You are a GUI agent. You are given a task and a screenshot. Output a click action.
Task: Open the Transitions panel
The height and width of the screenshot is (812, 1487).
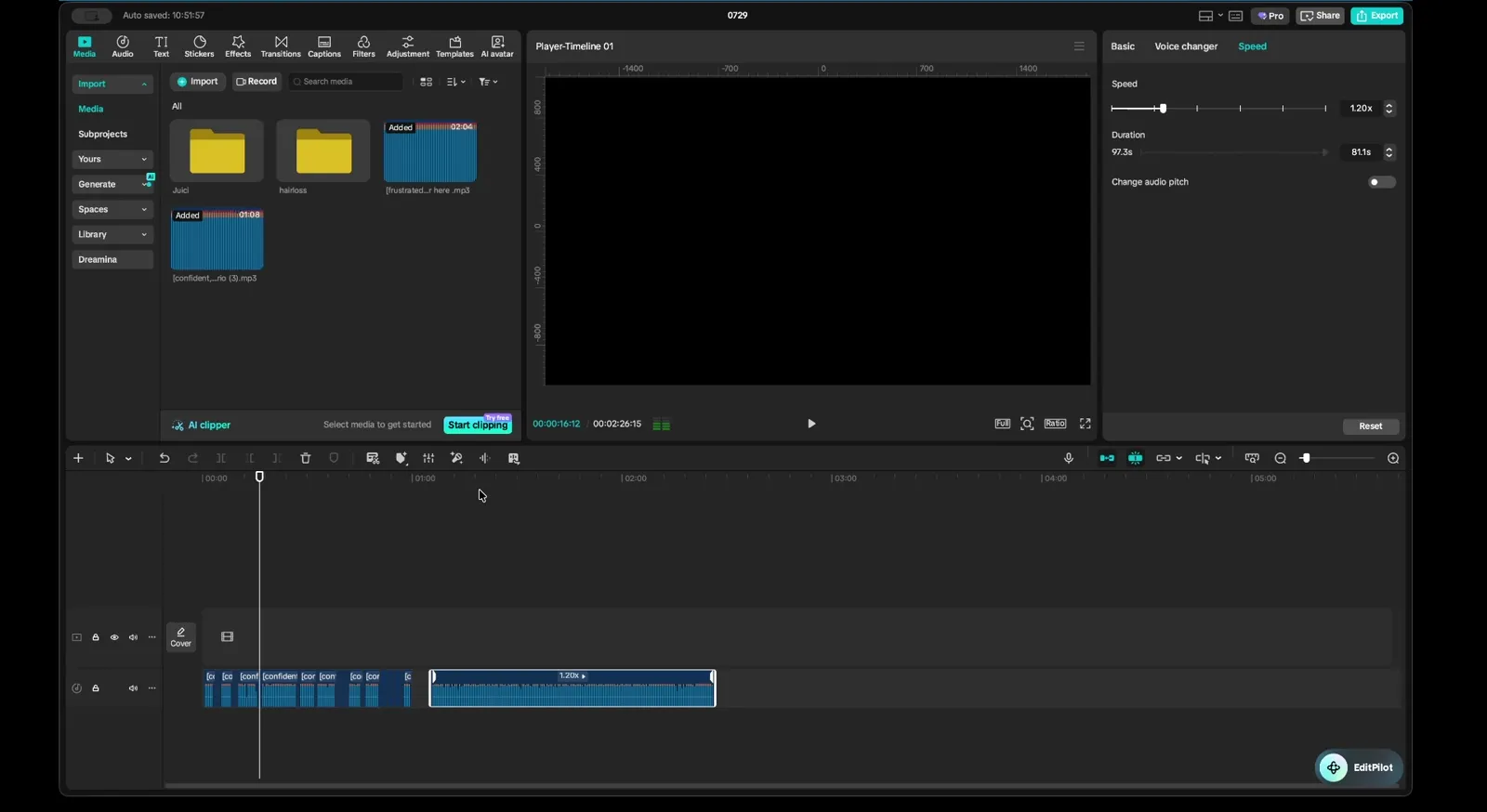[281, 46]
